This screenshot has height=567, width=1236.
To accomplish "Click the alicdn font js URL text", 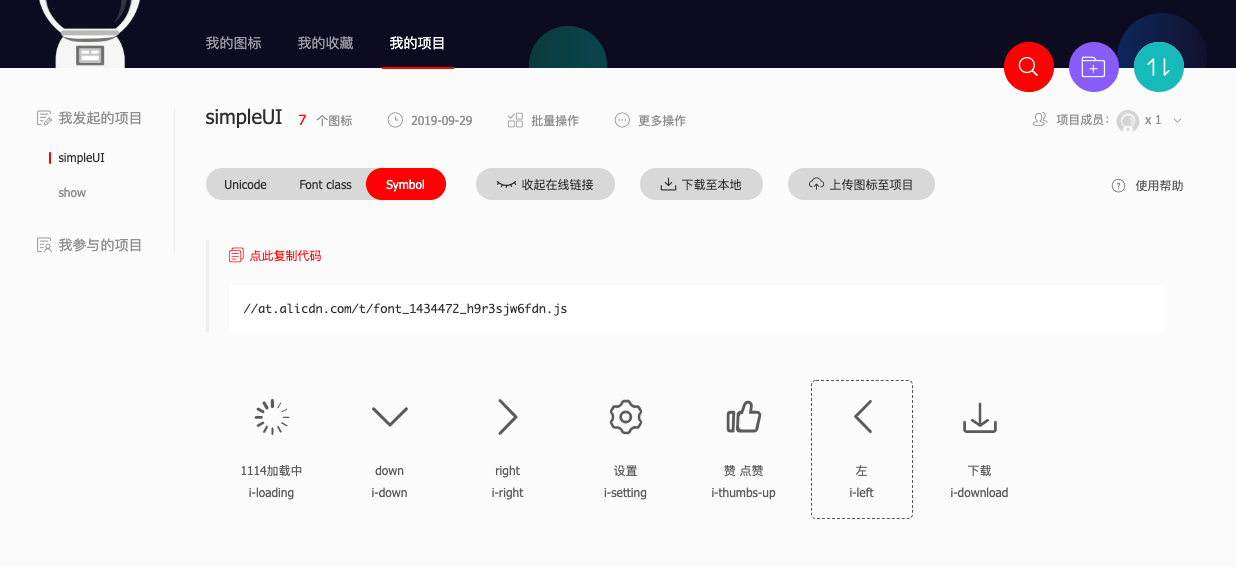I will pyautogui.click(x=405, y=309).
